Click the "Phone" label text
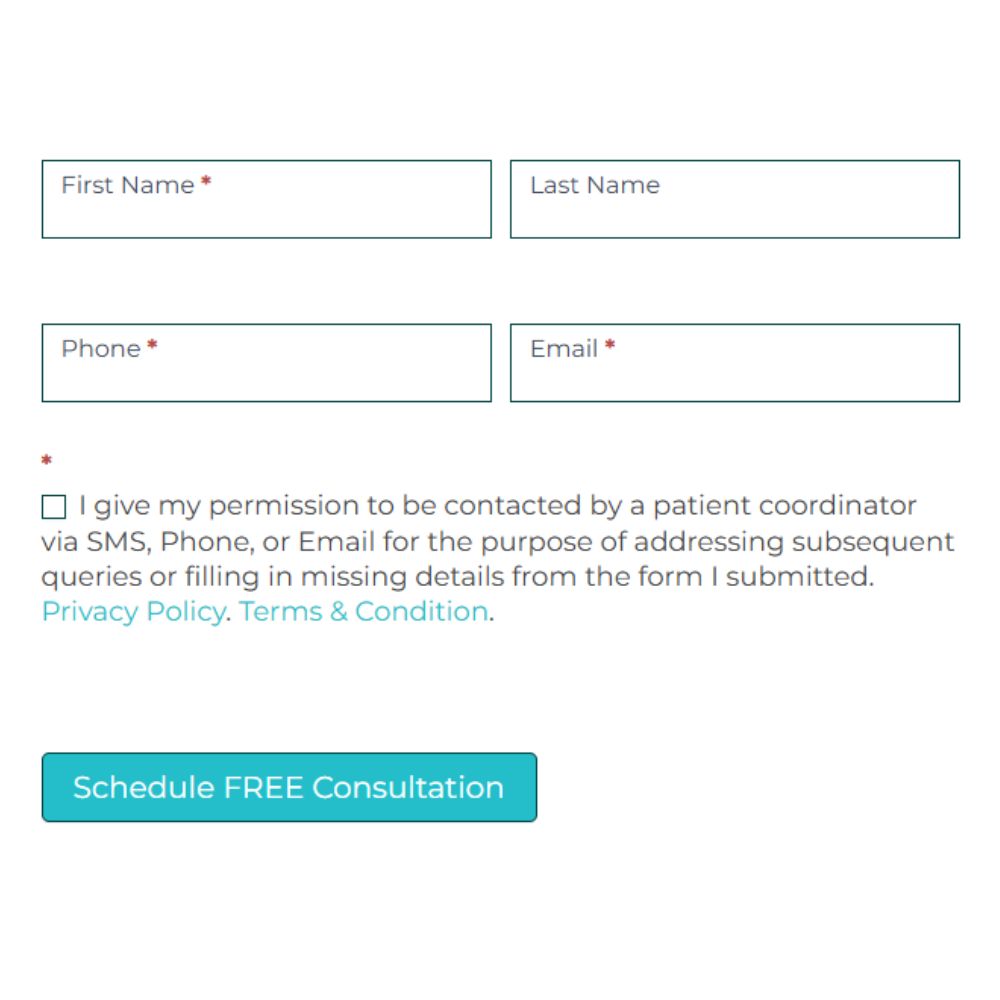 click(x=101, y=349)
